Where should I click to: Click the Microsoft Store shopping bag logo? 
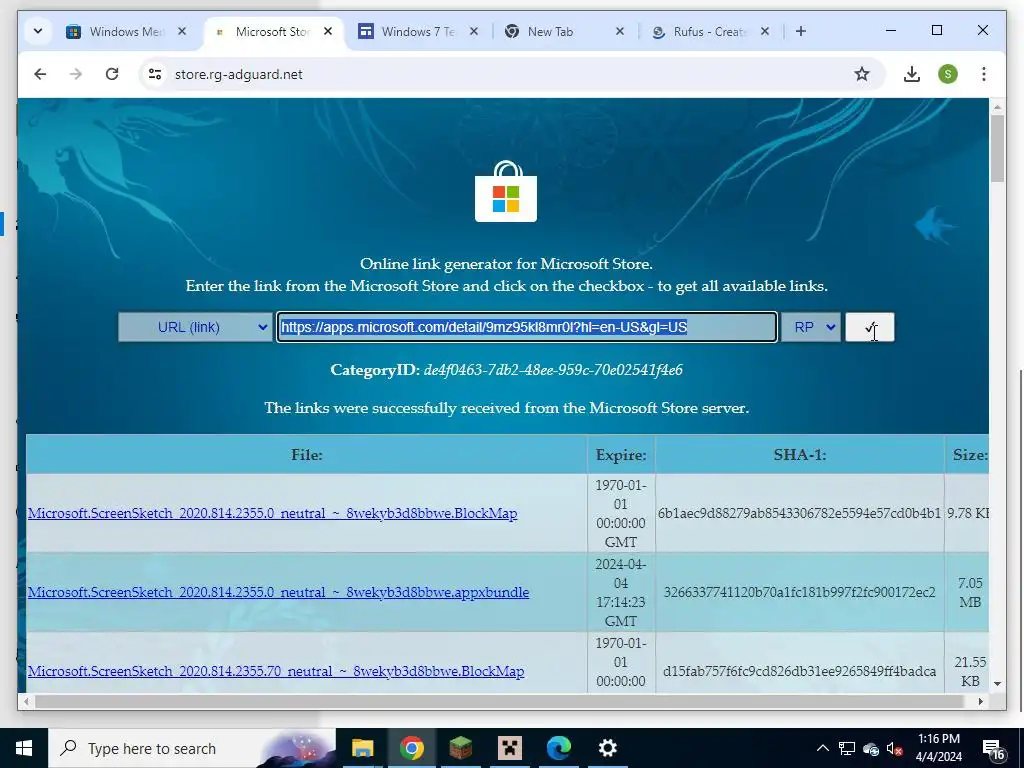click(506, 191)
